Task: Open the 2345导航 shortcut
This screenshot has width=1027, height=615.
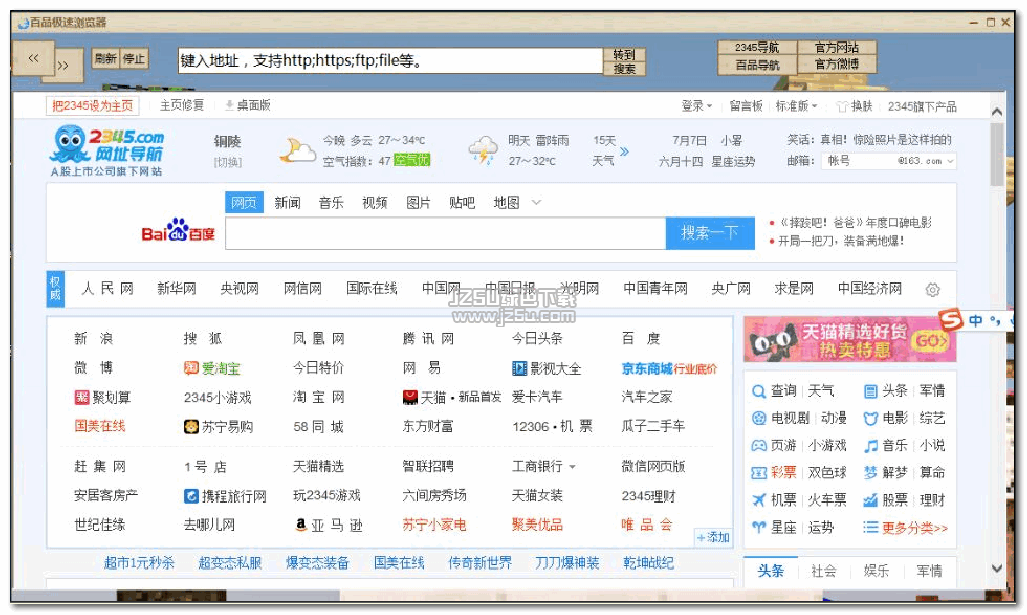Action: pos(757,48)
